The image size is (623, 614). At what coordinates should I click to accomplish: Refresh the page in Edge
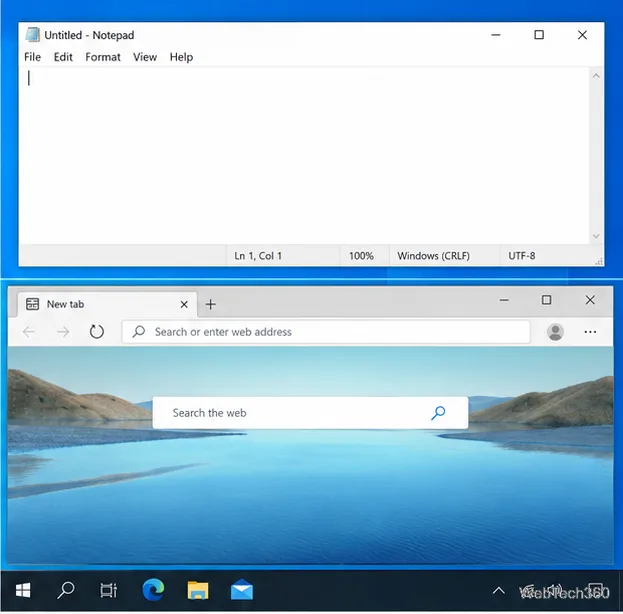tap(97, 332)
